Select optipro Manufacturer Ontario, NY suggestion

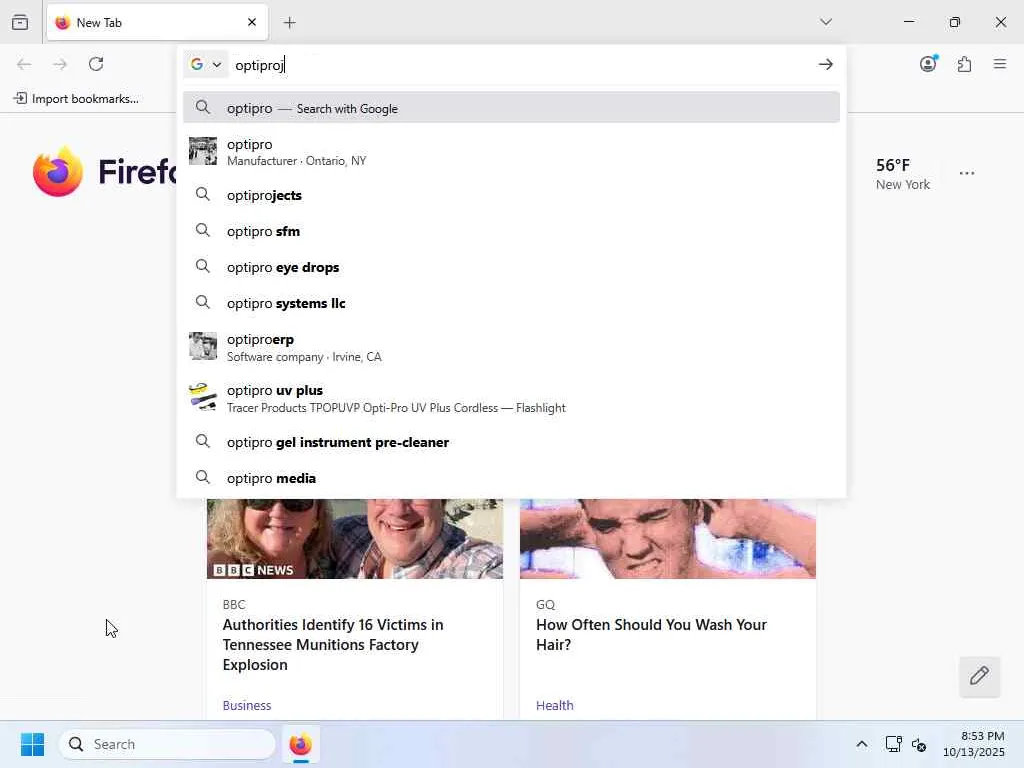[x=511, y=152]
